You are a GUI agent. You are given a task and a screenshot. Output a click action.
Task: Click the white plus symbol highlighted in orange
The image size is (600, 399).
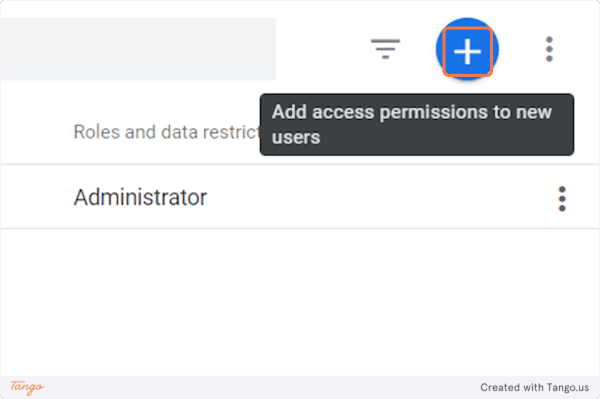(467, 51)
